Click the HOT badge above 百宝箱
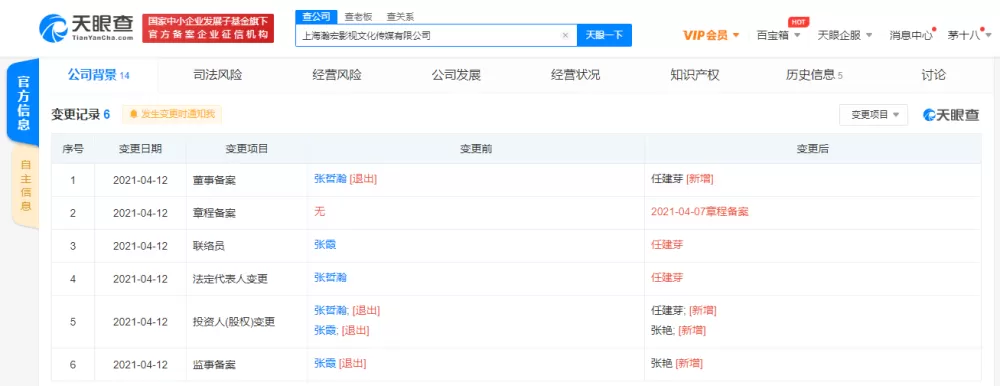Viewport: 1000px width, 386px height. (x=797, y=22)
